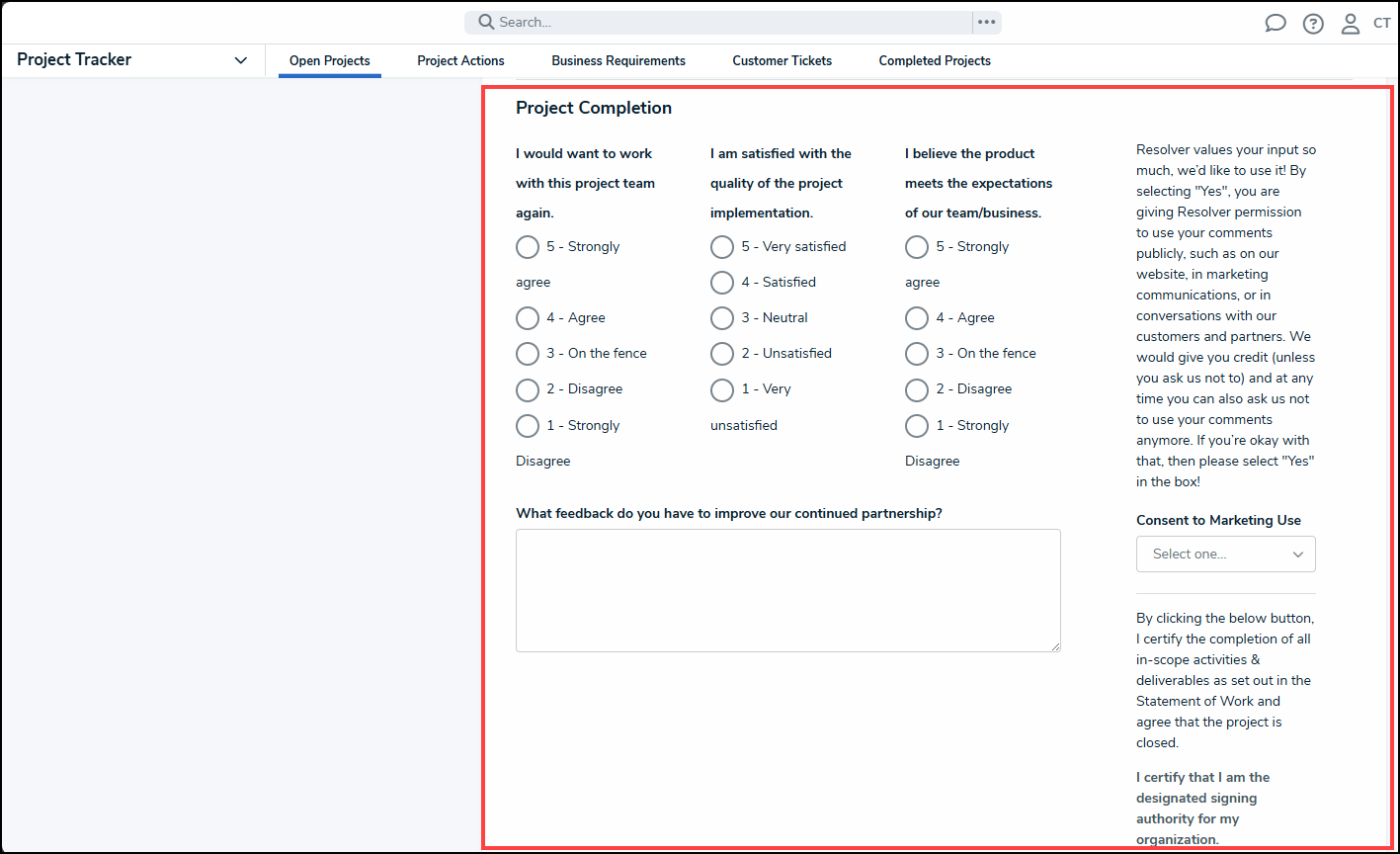Open the Completed Projects tab
Screen dimensions: 1400x854
tap(934, 60)
